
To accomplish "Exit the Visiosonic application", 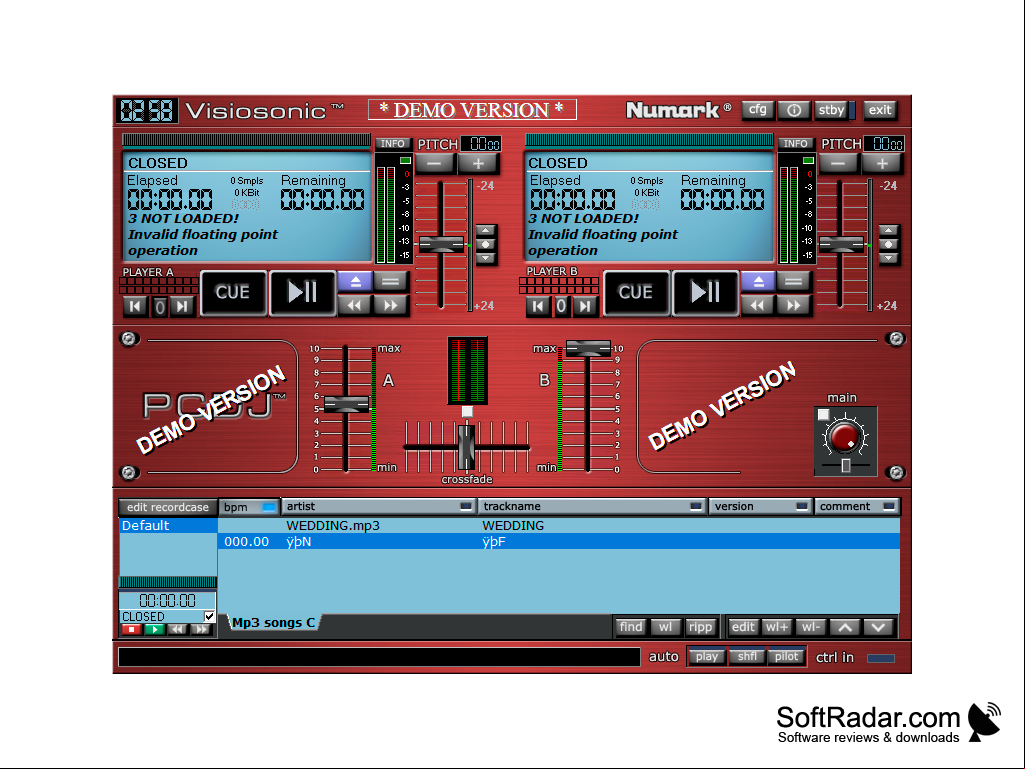I will pyautogui.click(x=879, y=110).
